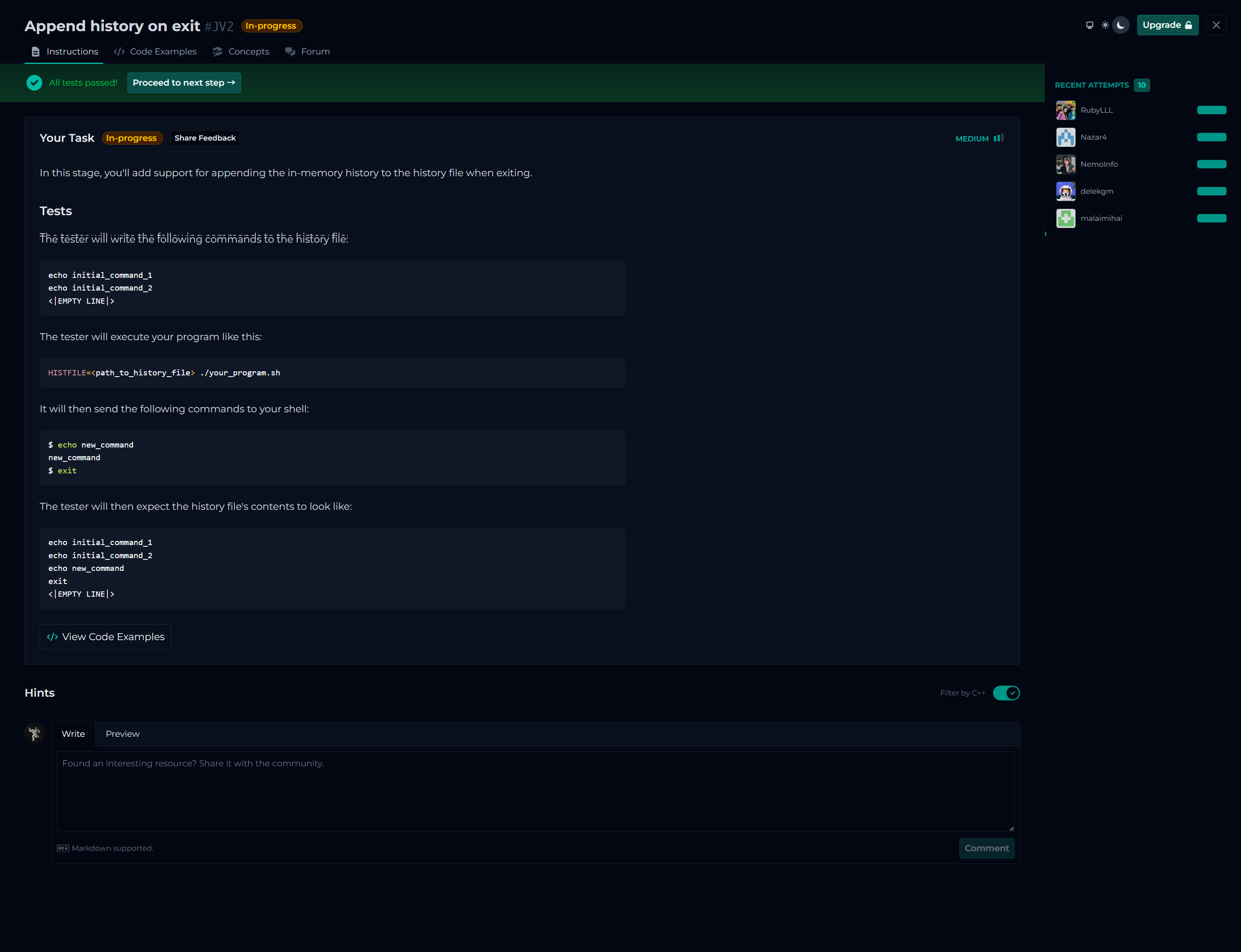Viewport: 1241px width, 952px height.
Task: Click the Markdown supported icon
Action: point(63,848)
